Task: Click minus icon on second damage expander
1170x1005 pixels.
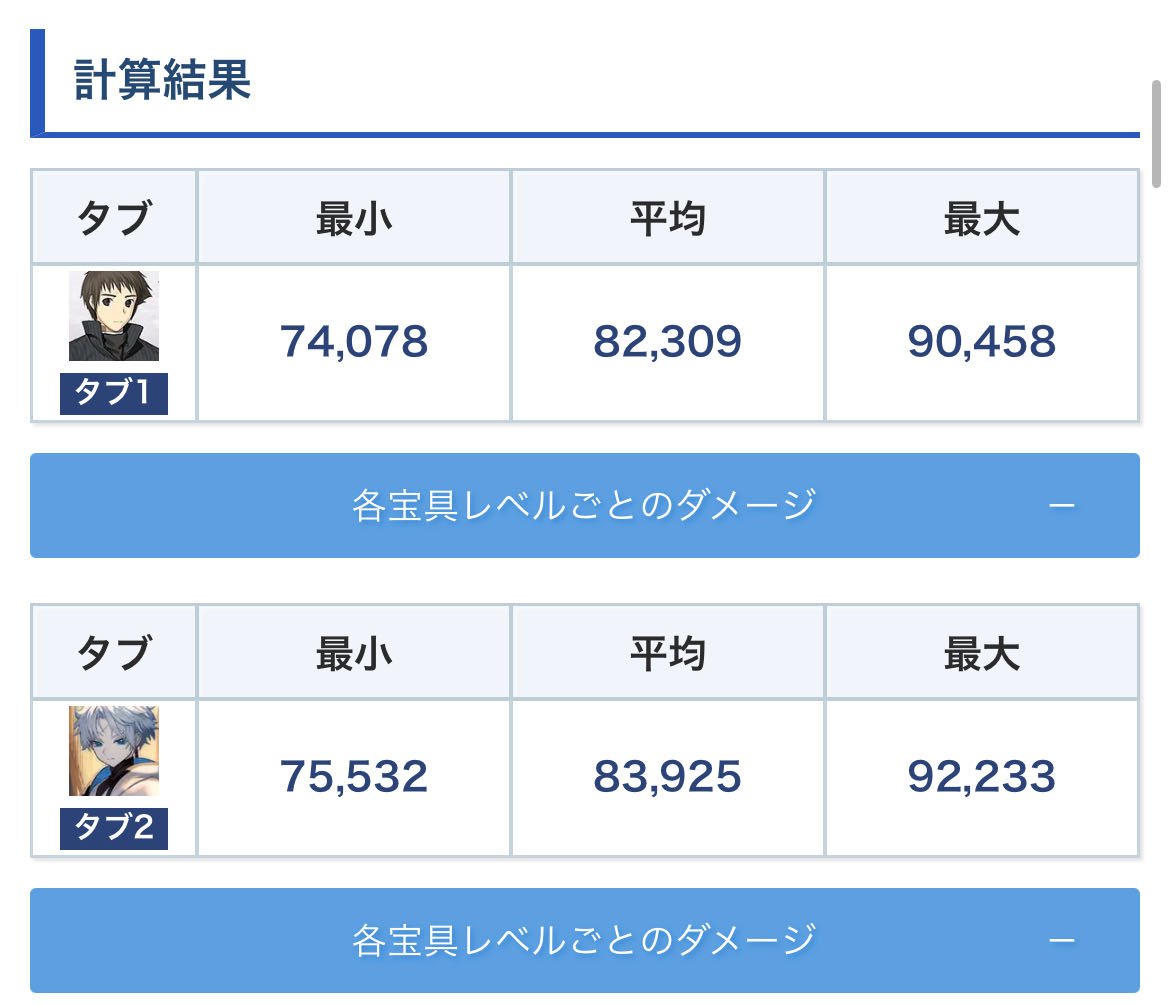Action: click(x=1061, y=941)
